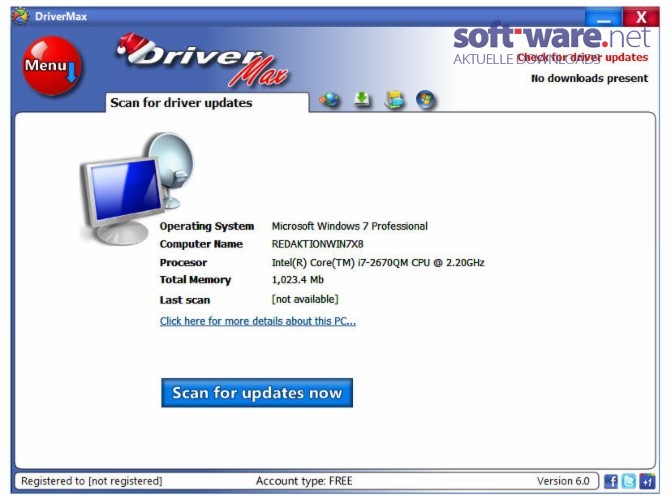The height and width of the screenshot is (500, 671).
Task: Click the Last scan label
Action: tap(185, 300)
